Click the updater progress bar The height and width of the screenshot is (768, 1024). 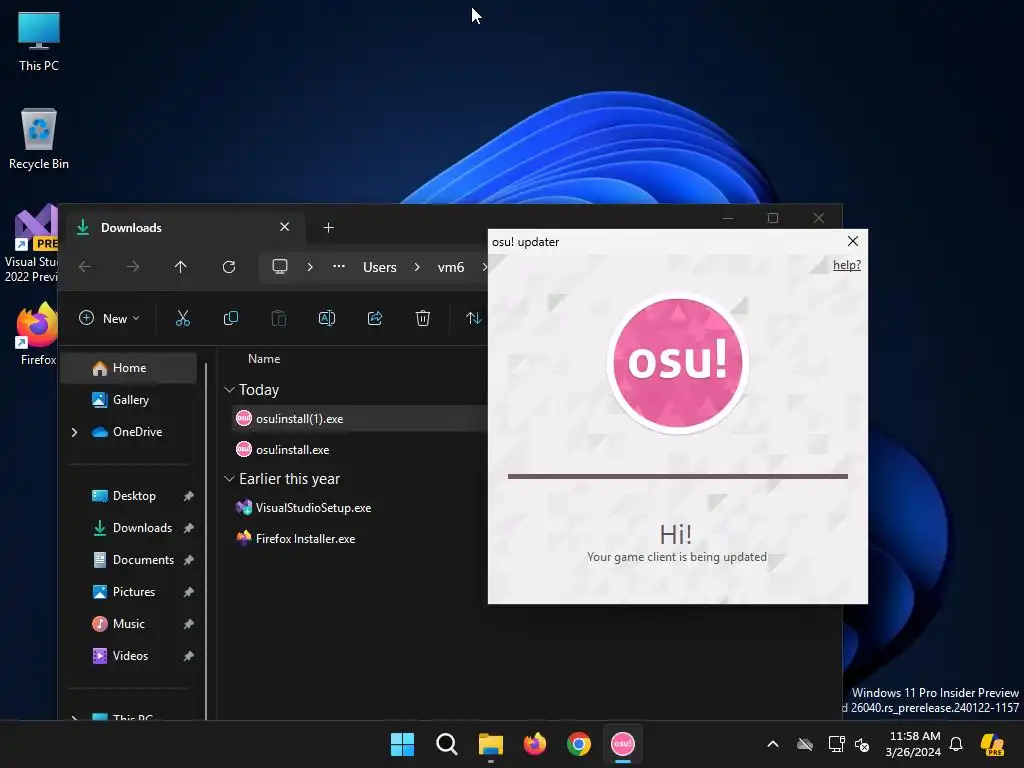pyautogui.click(x=678, y=477)
